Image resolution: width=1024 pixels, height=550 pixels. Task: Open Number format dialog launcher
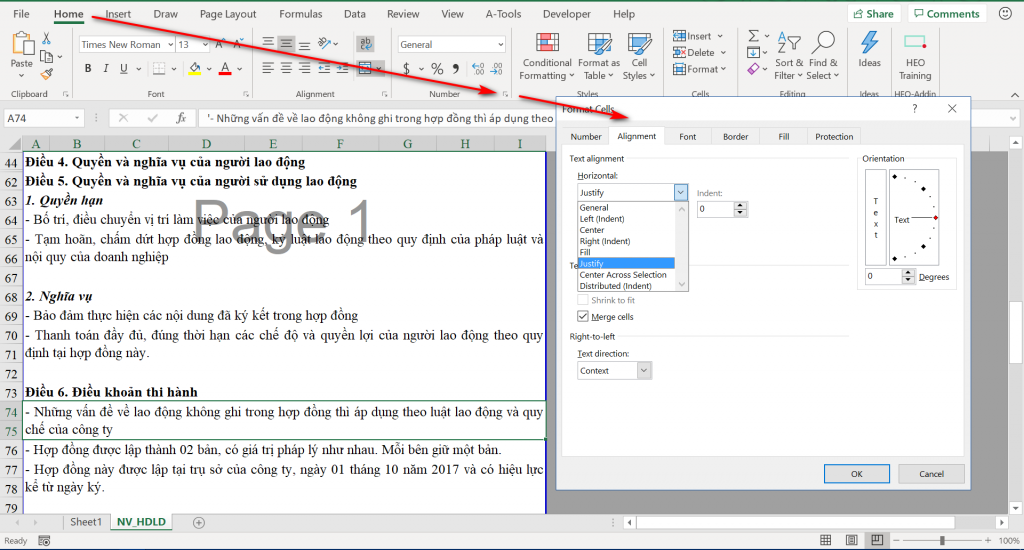point(505,94)
